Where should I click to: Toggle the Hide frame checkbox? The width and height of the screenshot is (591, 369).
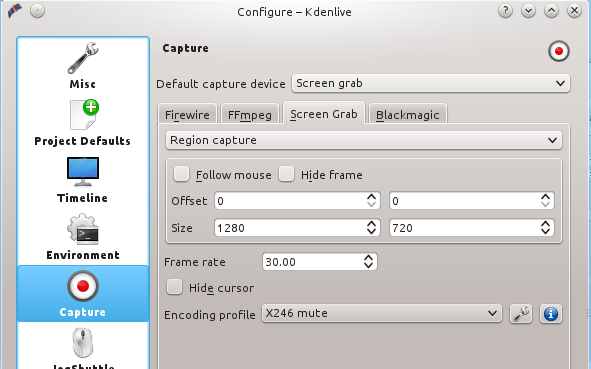(x=286, y=175)
